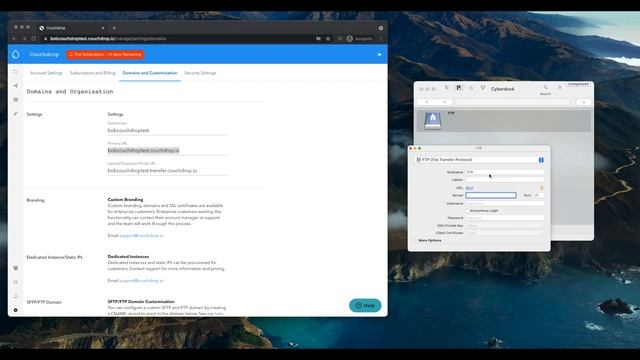Select Domains and Customisation tab
Screen dimensions: 640x360
(150, 73)
